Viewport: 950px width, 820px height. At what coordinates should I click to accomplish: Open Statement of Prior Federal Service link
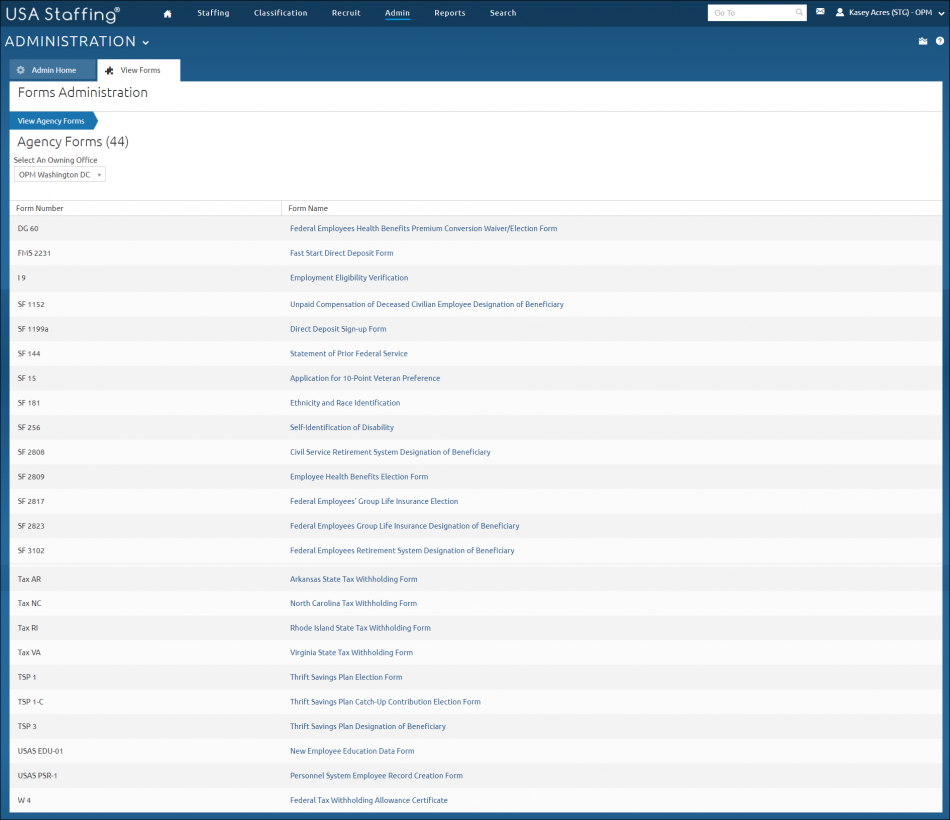tap(349, 353)
